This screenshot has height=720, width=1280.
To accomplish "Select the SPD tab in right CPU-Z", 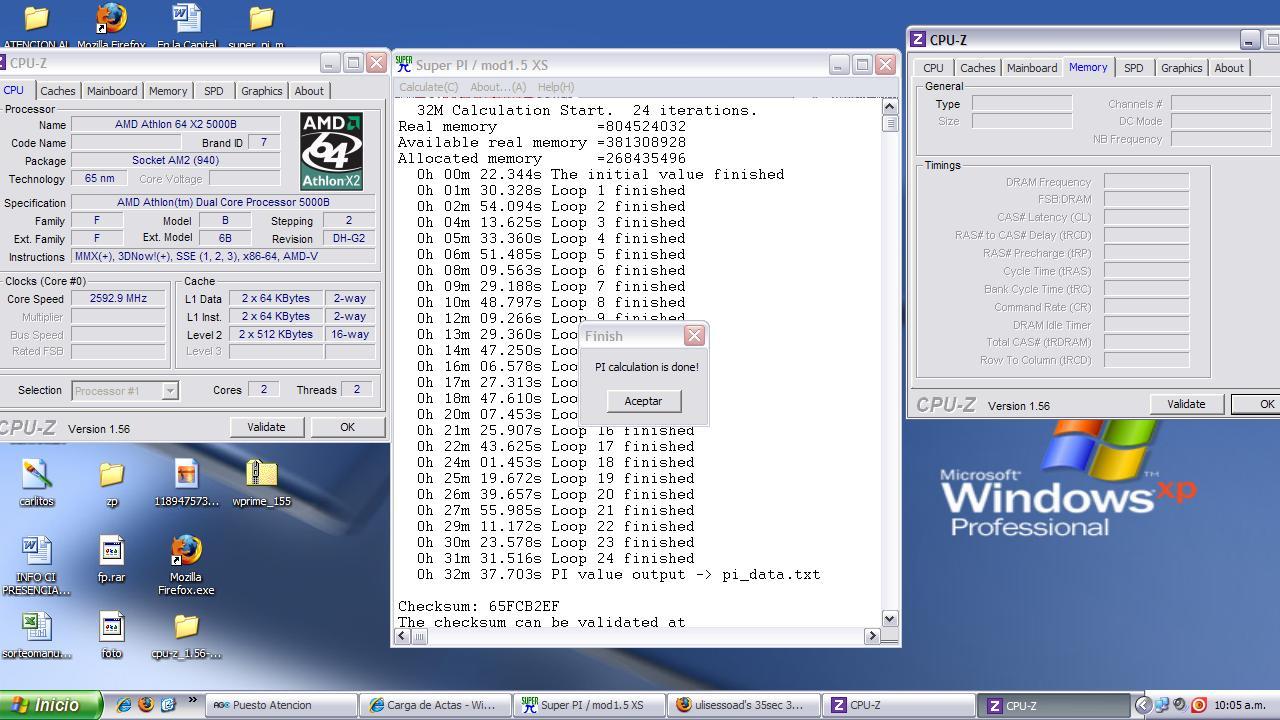I will pos(1133,68).
